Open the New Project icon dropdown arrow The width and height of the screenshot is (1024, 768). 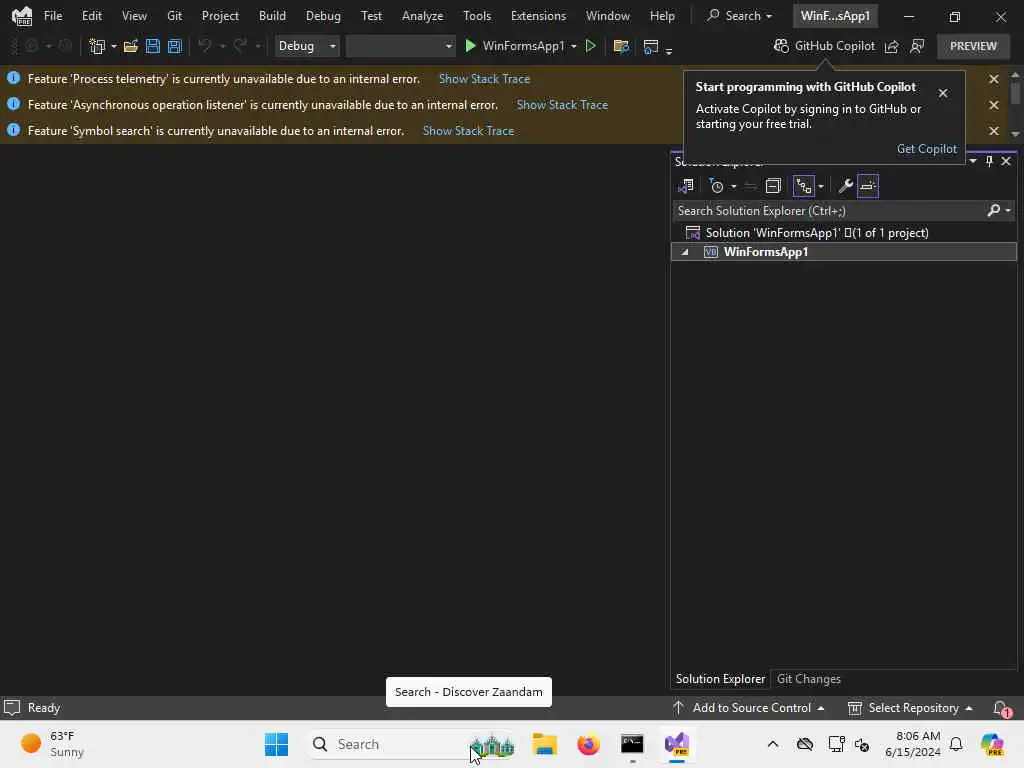114,46
